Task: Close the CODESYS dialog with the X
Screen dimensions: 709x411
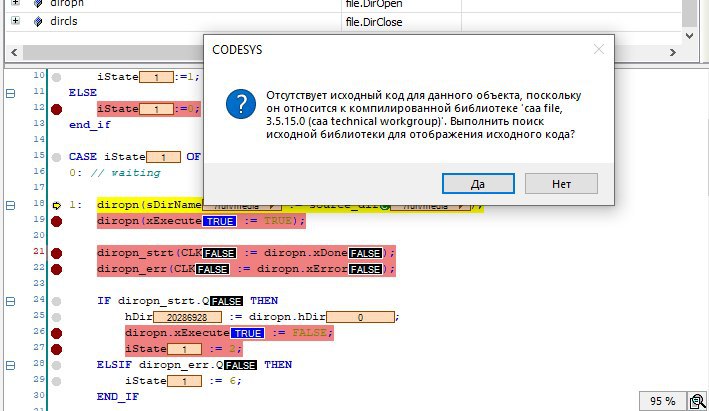Action: tap(599, 49)
